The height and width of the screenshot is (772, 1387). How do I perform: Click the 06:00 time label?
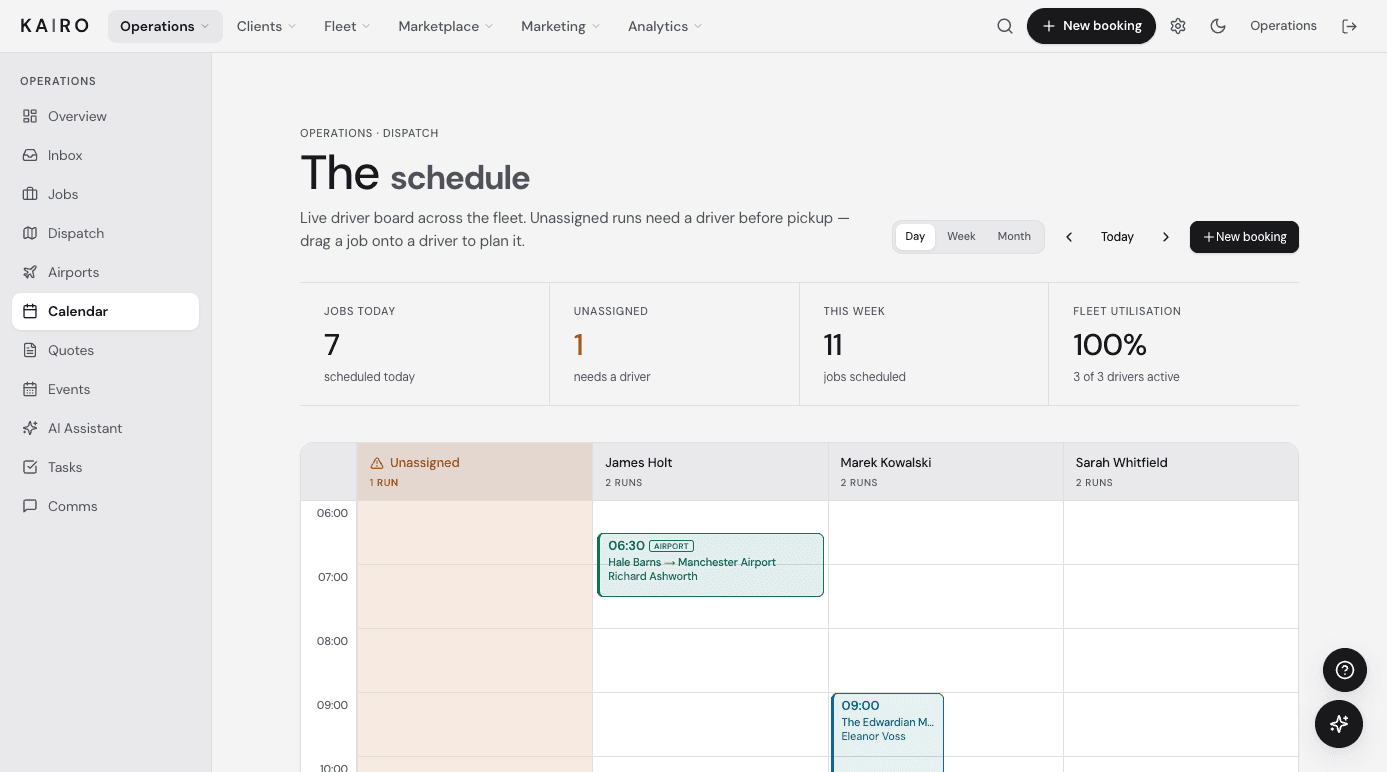(332, 513)
